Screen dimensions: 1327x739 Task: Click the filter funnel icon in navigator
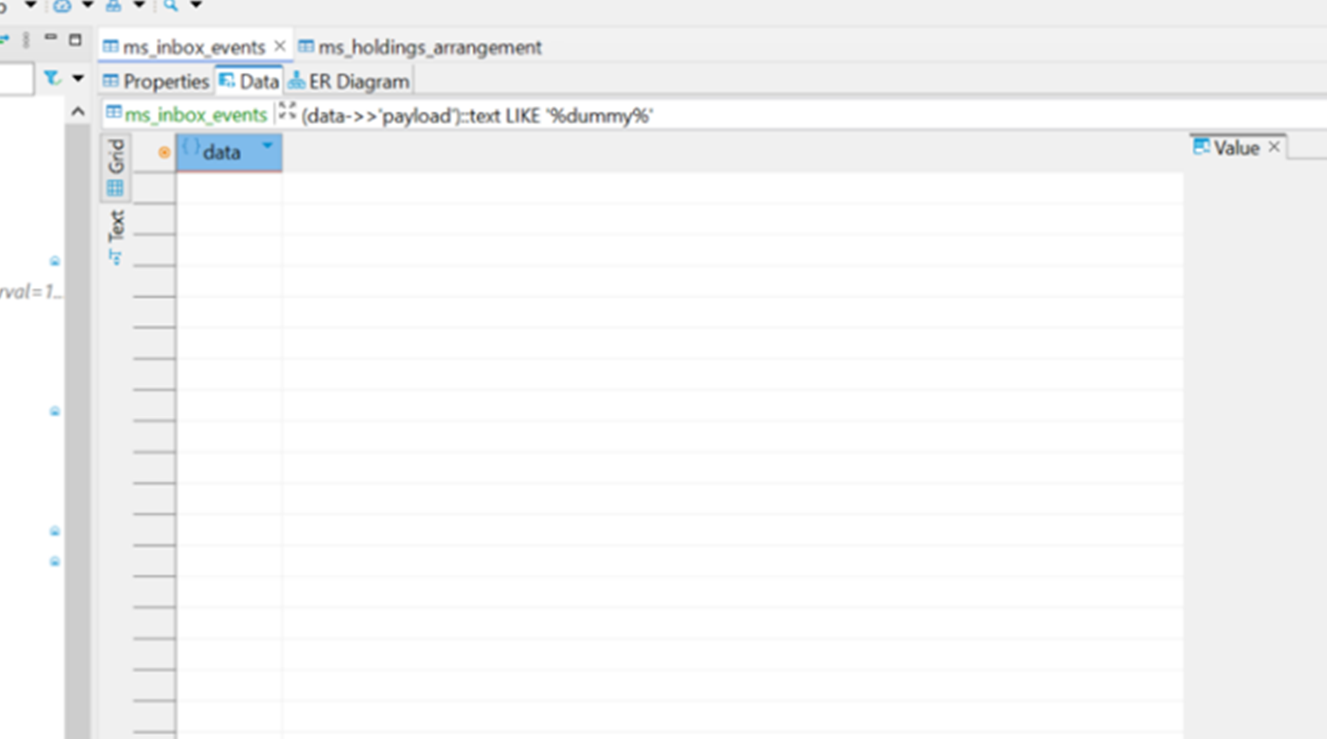click(52, 78)
